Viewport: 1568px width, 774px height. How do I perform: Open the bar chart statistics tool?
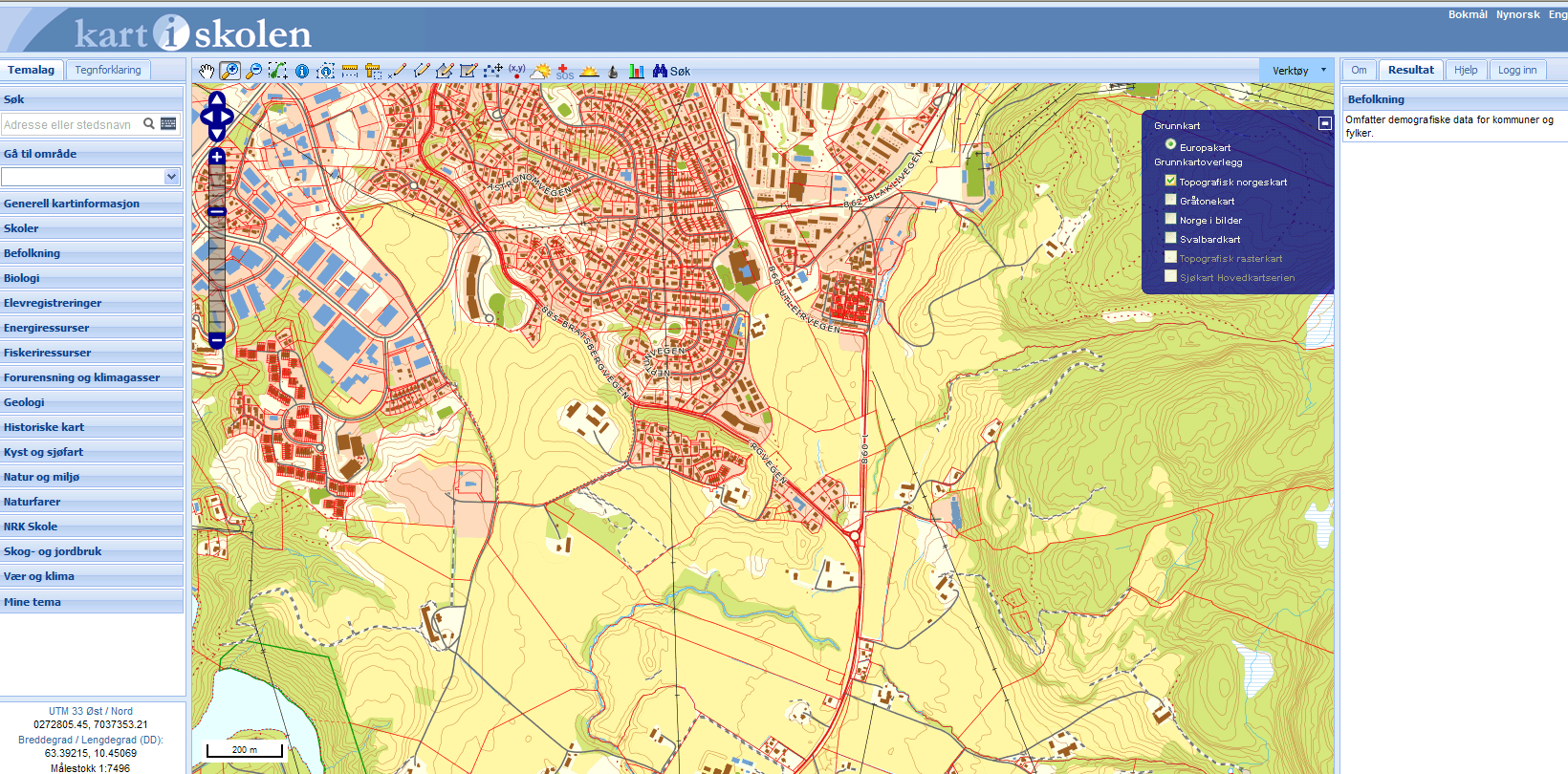pos(637,71)
